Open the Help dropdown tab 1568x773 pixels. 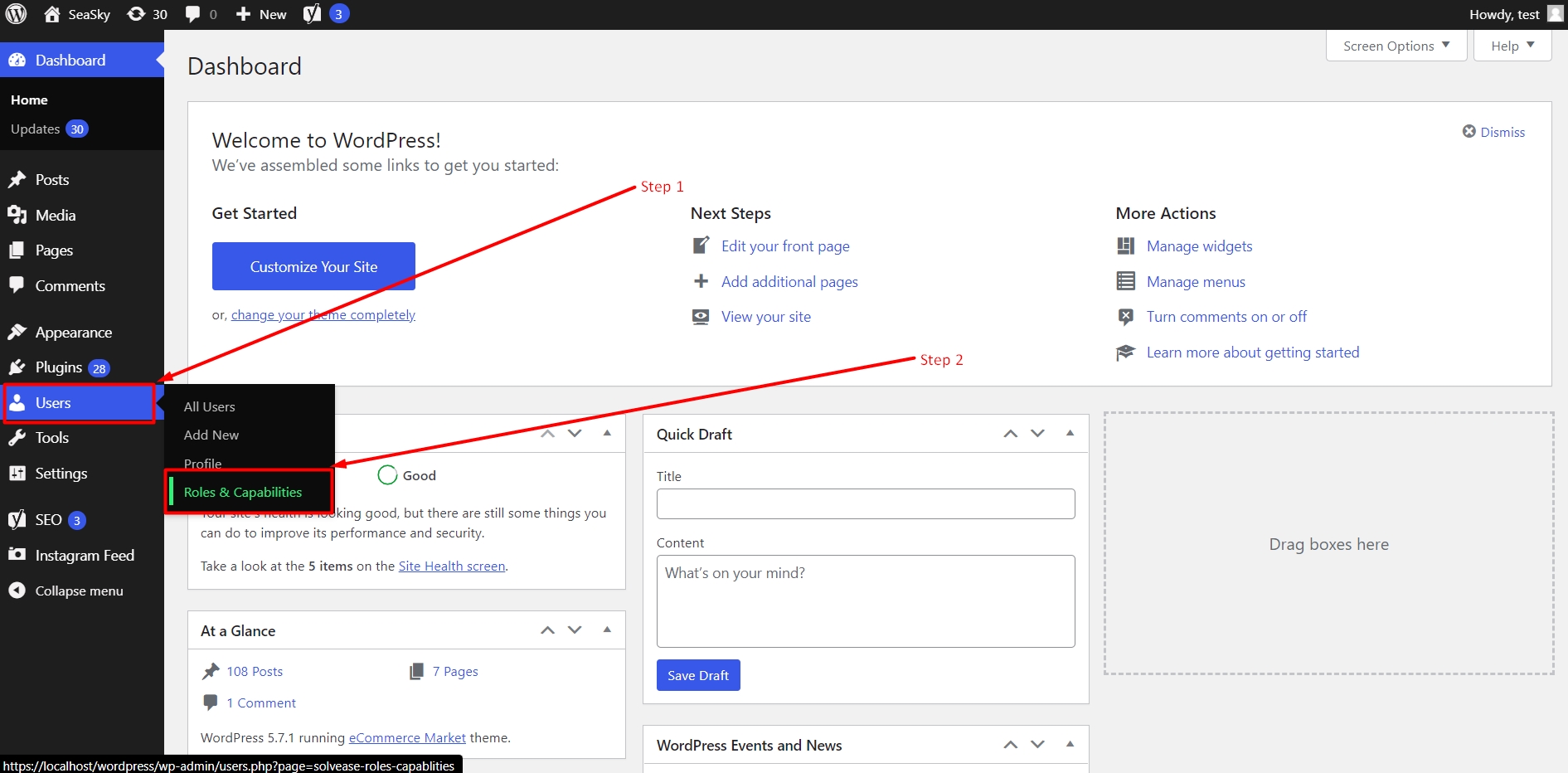[1512, 46]
